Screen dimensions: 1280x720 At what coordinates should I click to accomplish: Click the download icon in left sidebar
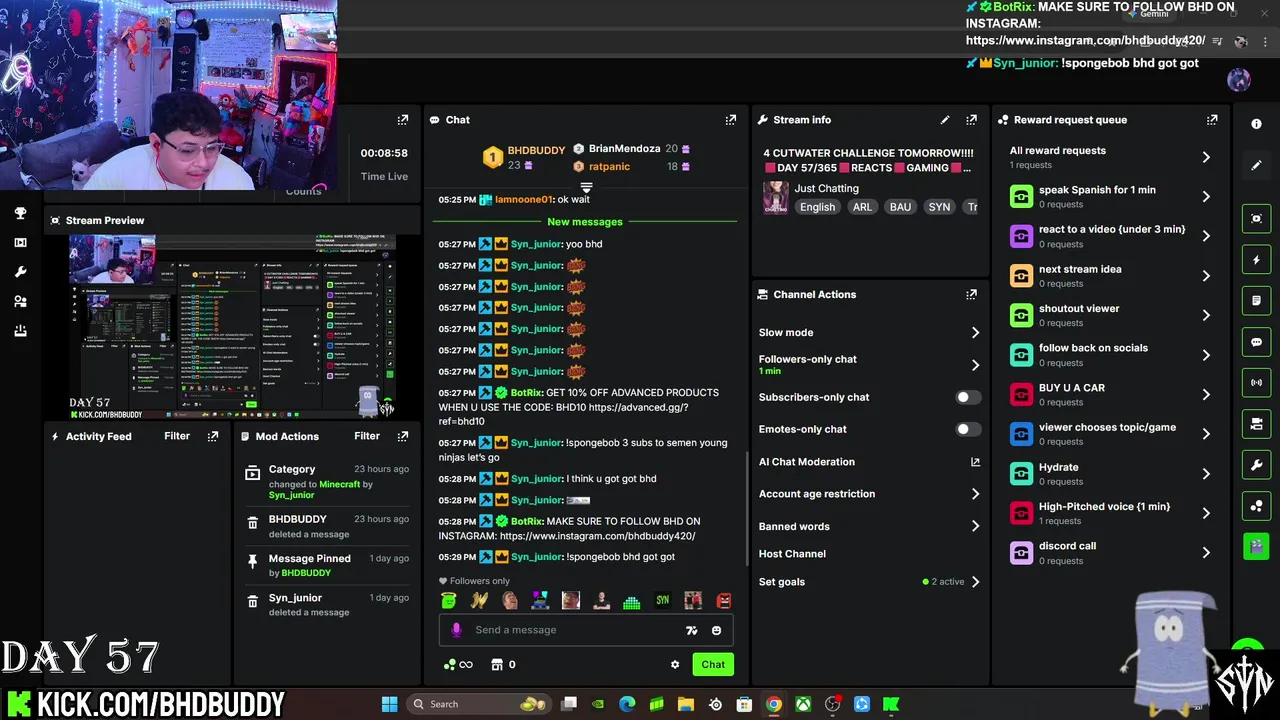[x=20, y=331]
